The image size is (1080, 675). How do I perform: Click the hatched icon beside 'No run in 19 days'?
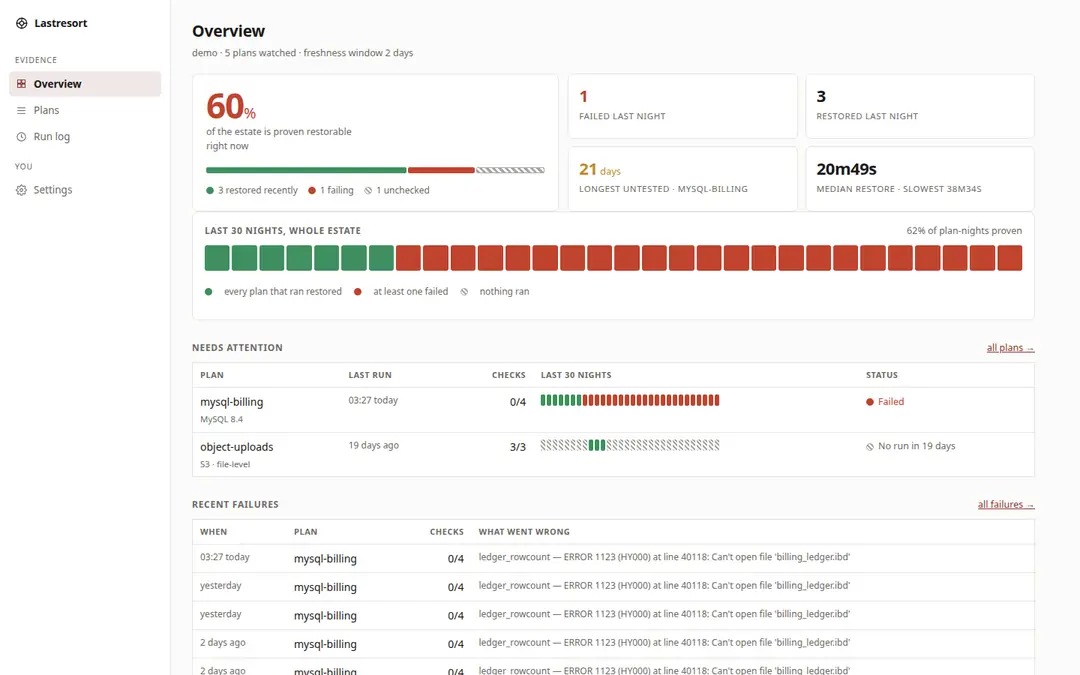tap(870, 447)
